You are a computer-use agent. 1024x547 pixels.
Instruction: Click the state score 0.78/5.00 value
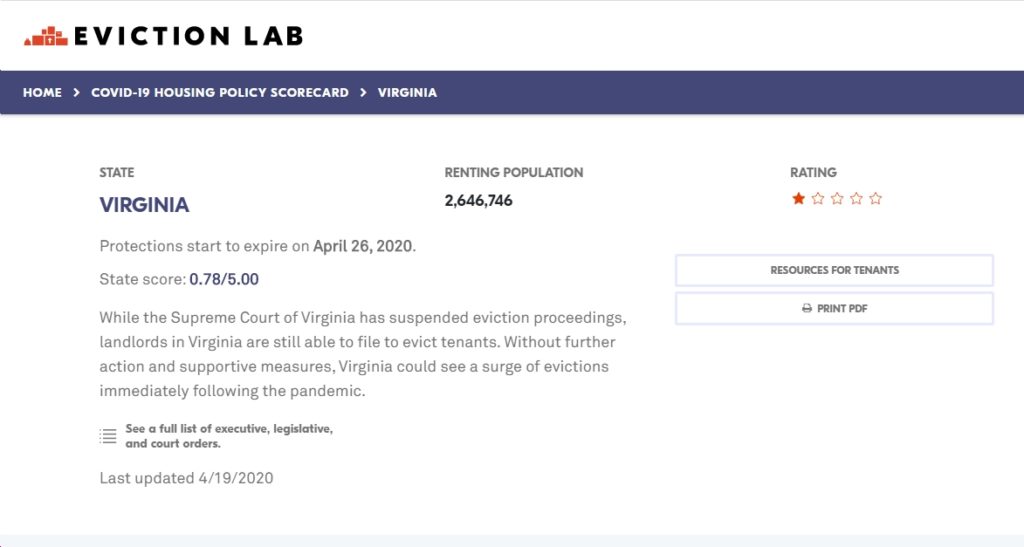click(224, 279)
